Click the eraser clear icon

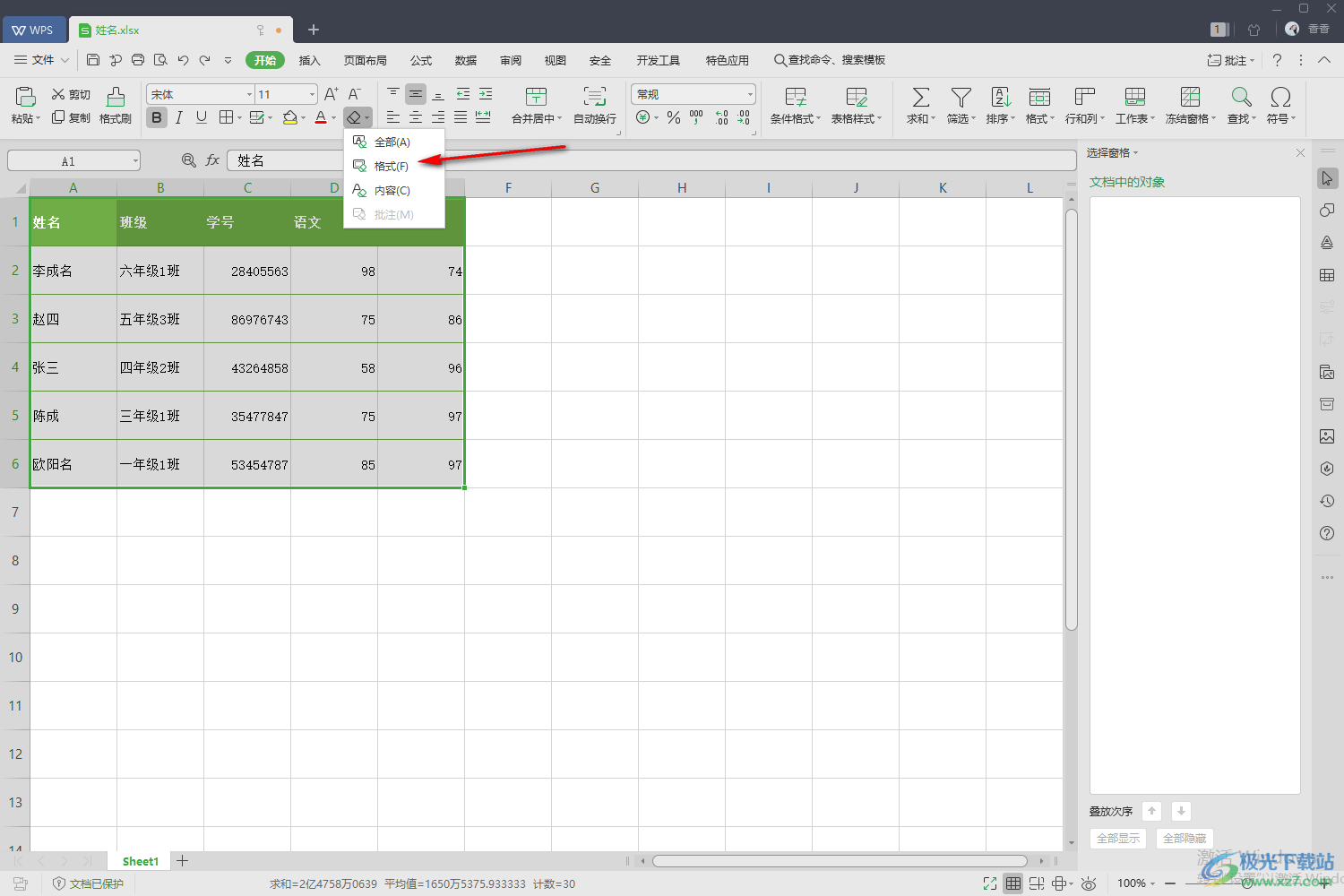coord(354,117)
